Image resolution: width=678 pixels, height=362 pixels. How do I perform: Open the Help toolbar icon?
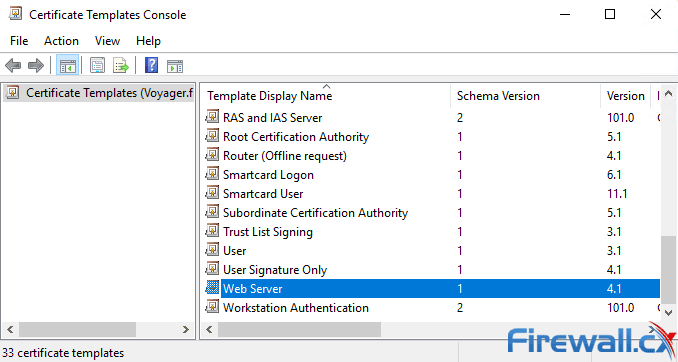pos(151,65)
